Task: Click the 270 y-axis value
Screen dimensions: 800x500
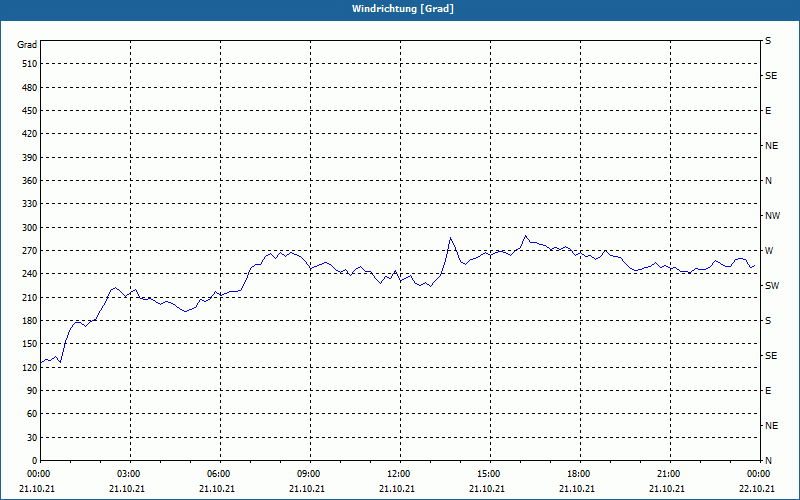Action: pyautogui.click(x=30, y=251)
